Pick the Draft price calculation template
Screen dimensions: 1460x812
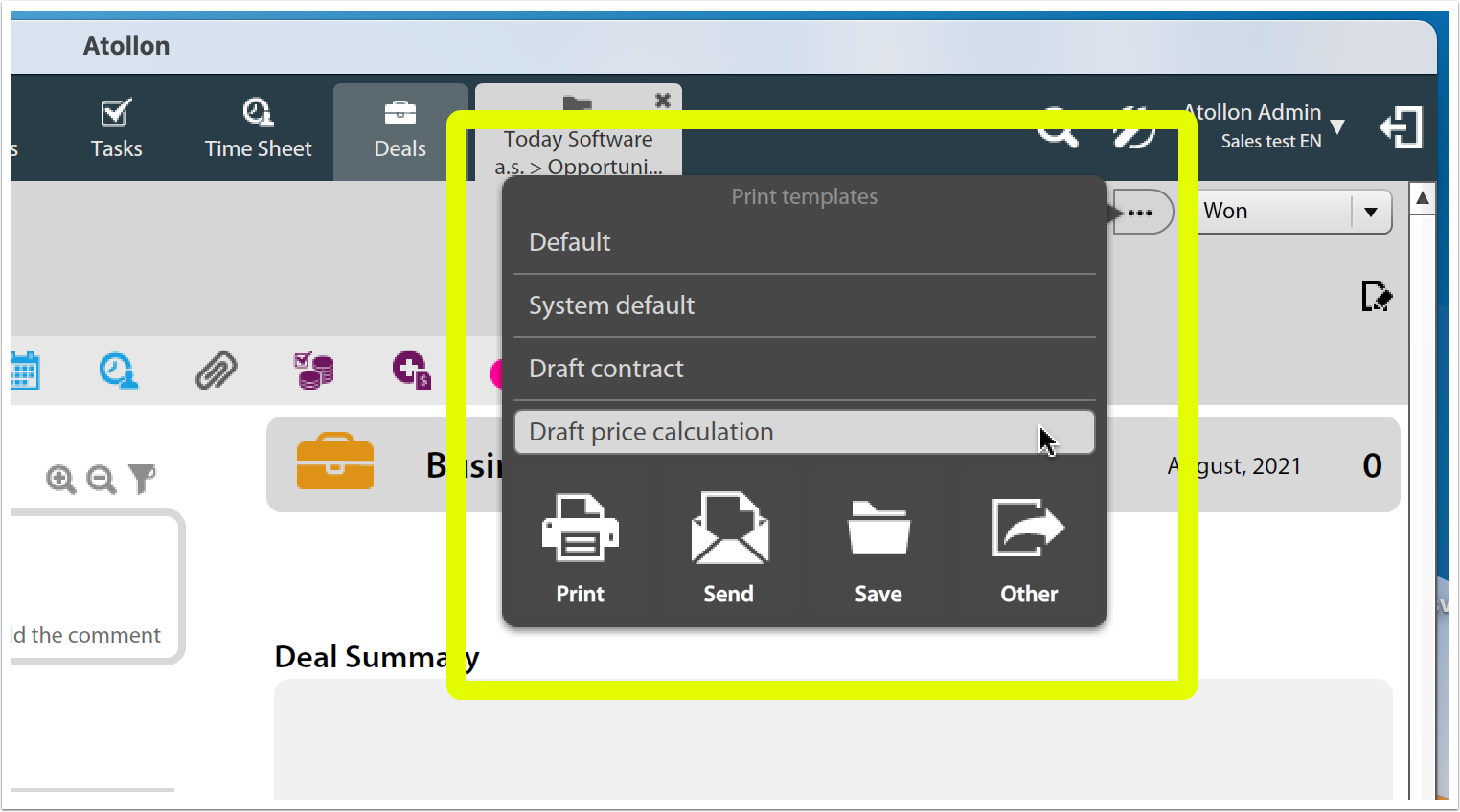805,432
